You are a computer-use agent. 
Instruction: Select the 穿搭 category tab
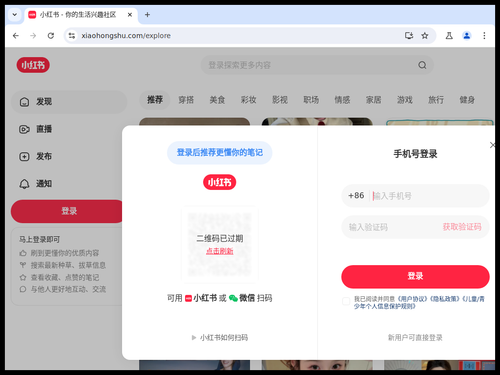pyautogui.click(x=186, y=100)
